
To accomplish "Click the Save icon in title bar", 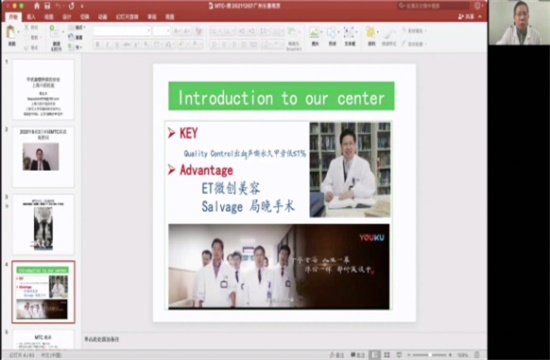I will point(47,6).
